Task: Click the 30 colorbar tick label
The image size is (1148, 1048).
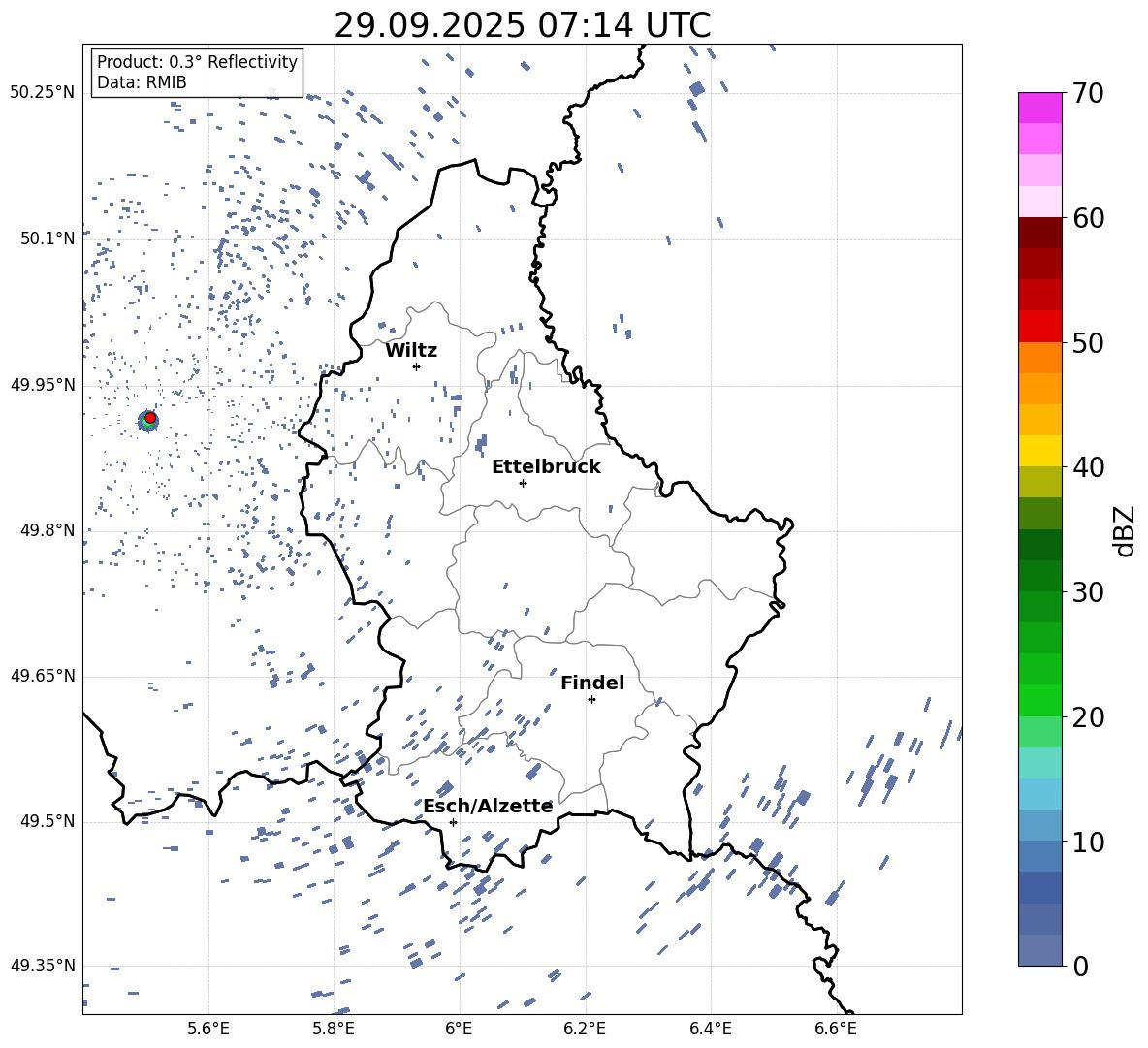Action: 1088,592
